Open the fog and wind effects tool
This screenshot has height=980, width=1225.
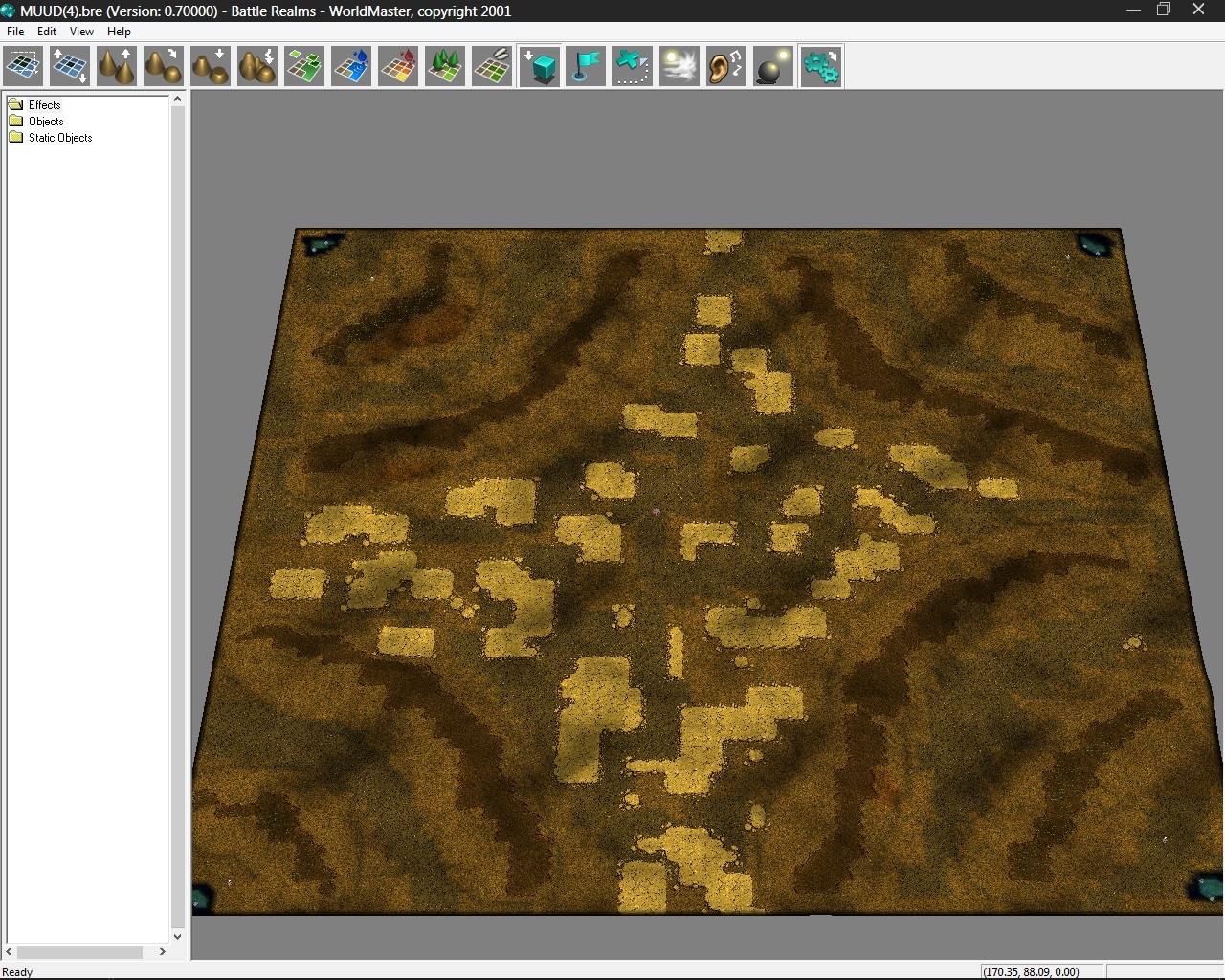click(679, 67)
